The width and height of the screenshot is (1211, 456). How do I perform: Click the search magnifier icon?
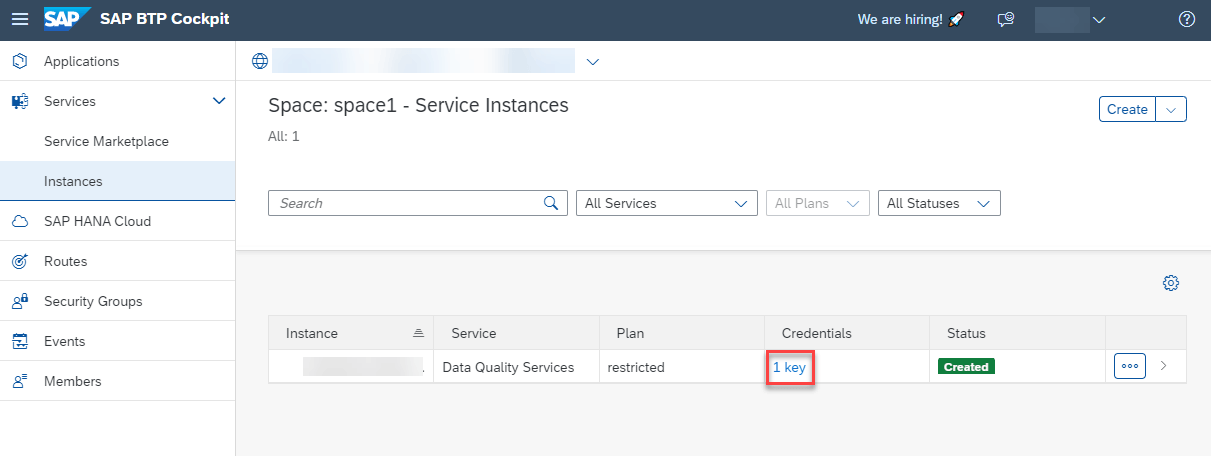click(551, 203)
